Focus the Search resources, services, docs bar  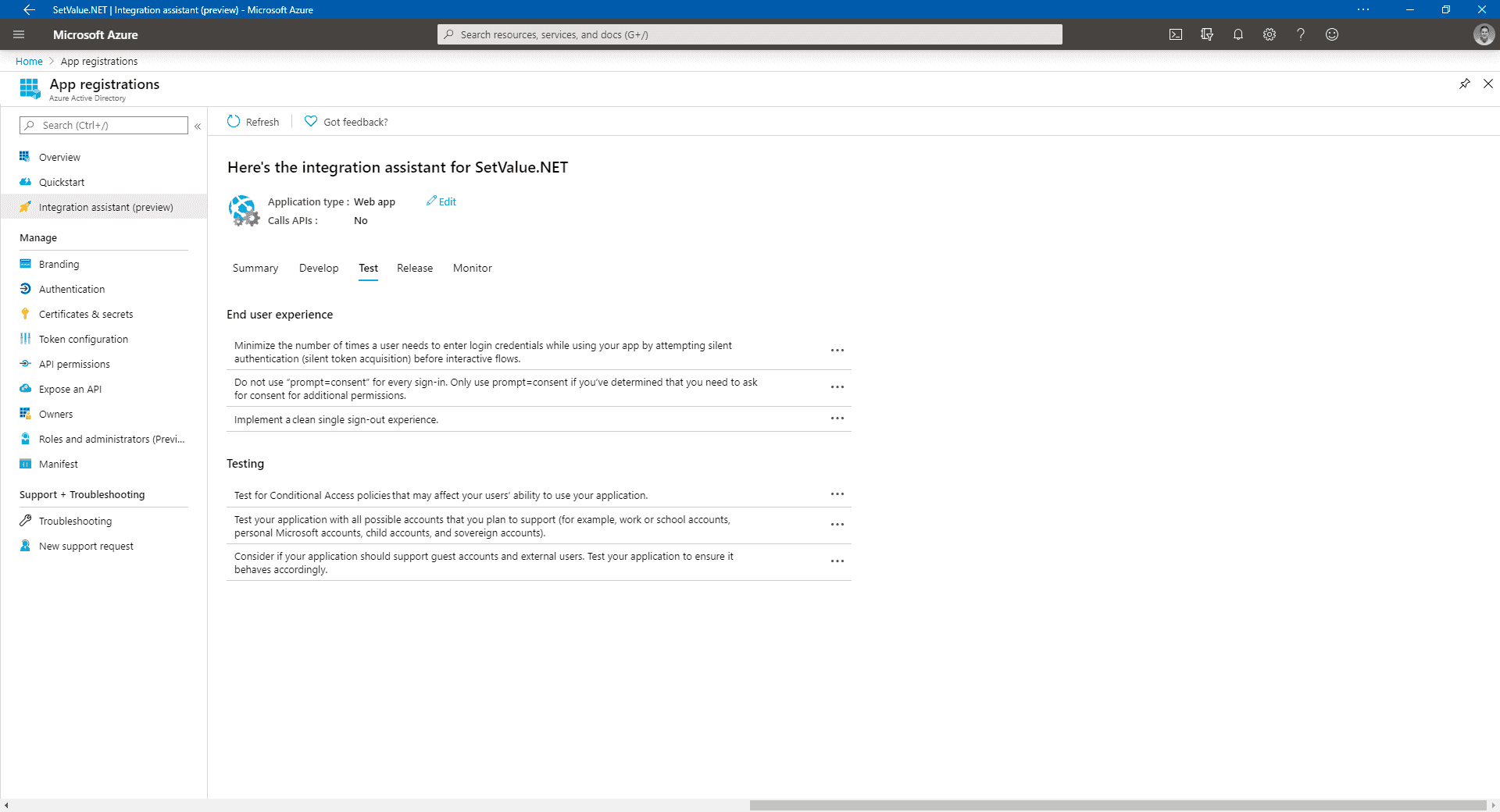(x=750, y=34)
